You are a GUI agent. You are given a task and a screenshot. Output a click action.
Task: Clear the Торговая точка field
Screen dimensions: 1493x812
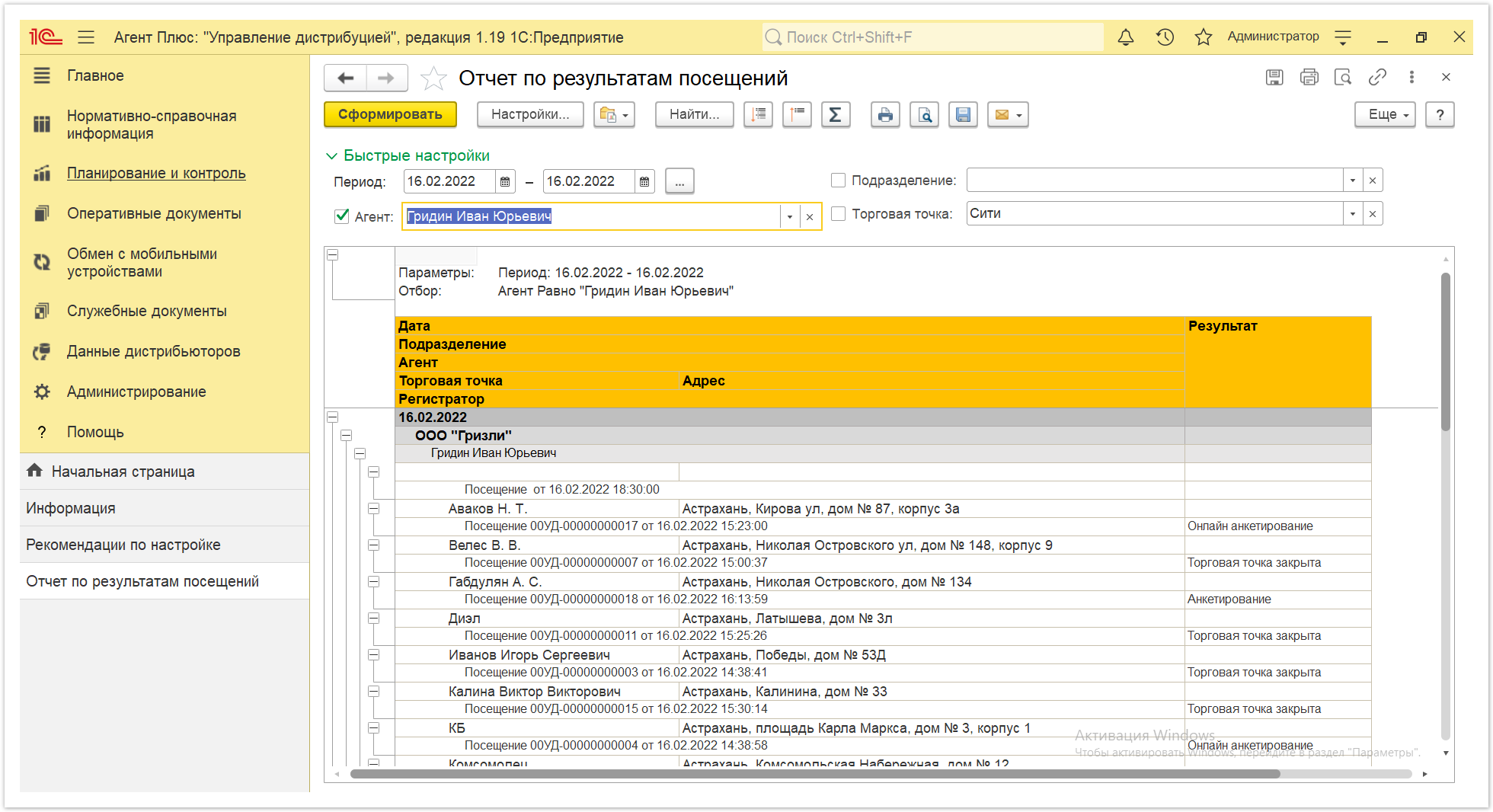click(1373, 214)
